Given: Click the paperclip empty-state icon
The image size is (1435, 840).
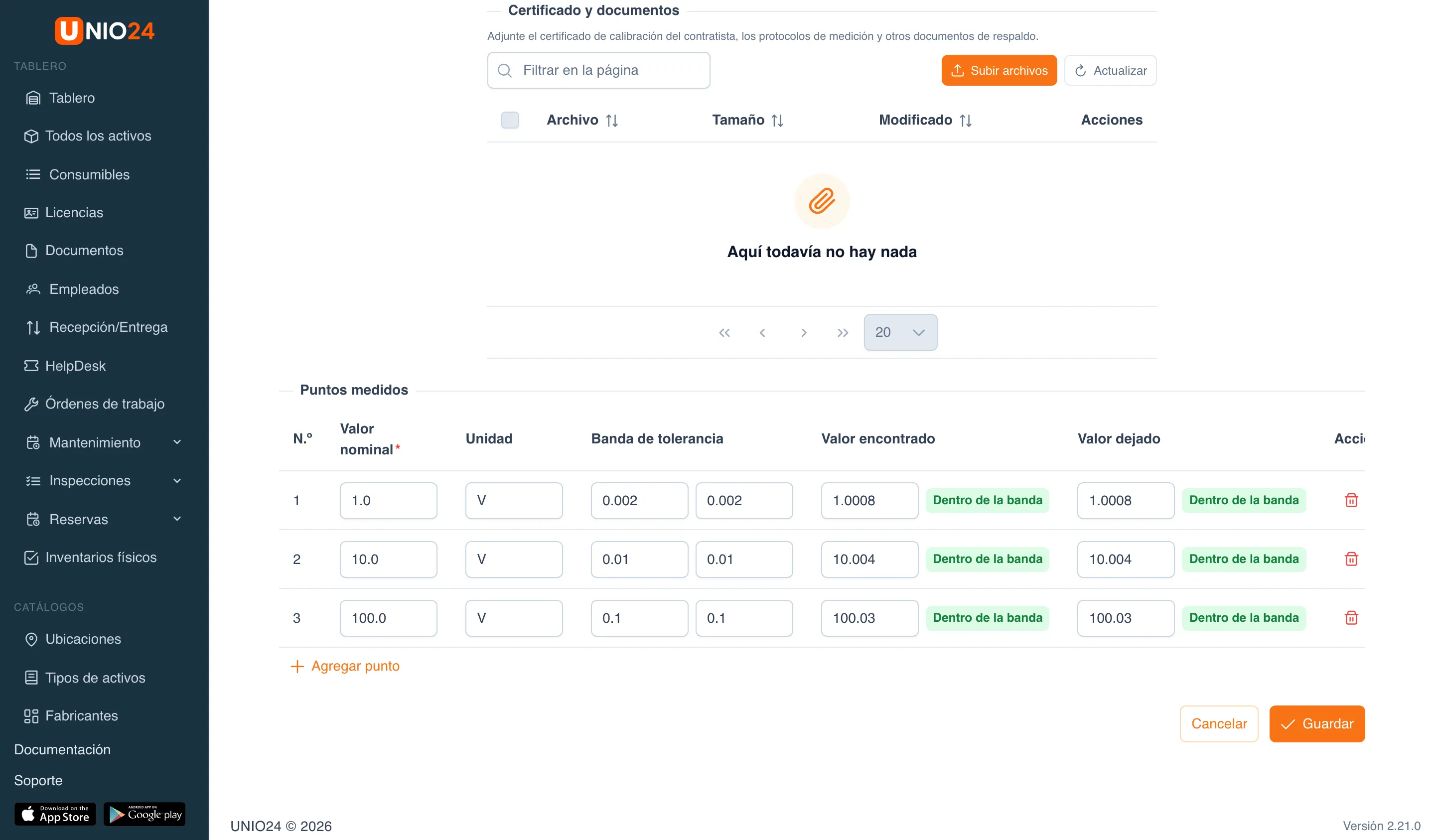Looking at the screenshot, I should pyautogui.click(x=822, y=201).
